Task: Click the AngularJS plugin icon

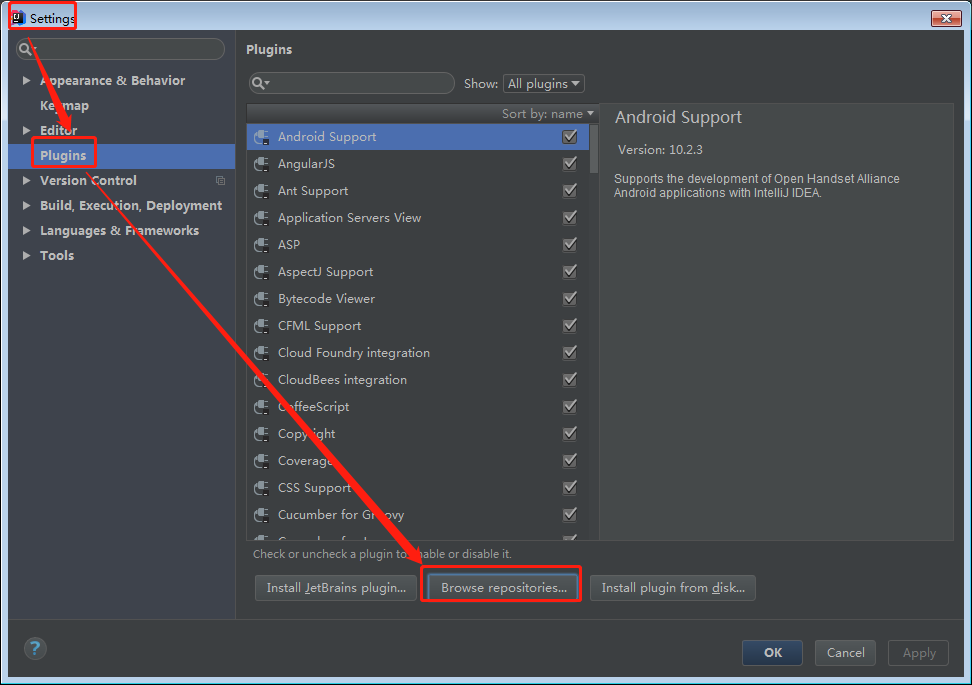Action: 261,164
